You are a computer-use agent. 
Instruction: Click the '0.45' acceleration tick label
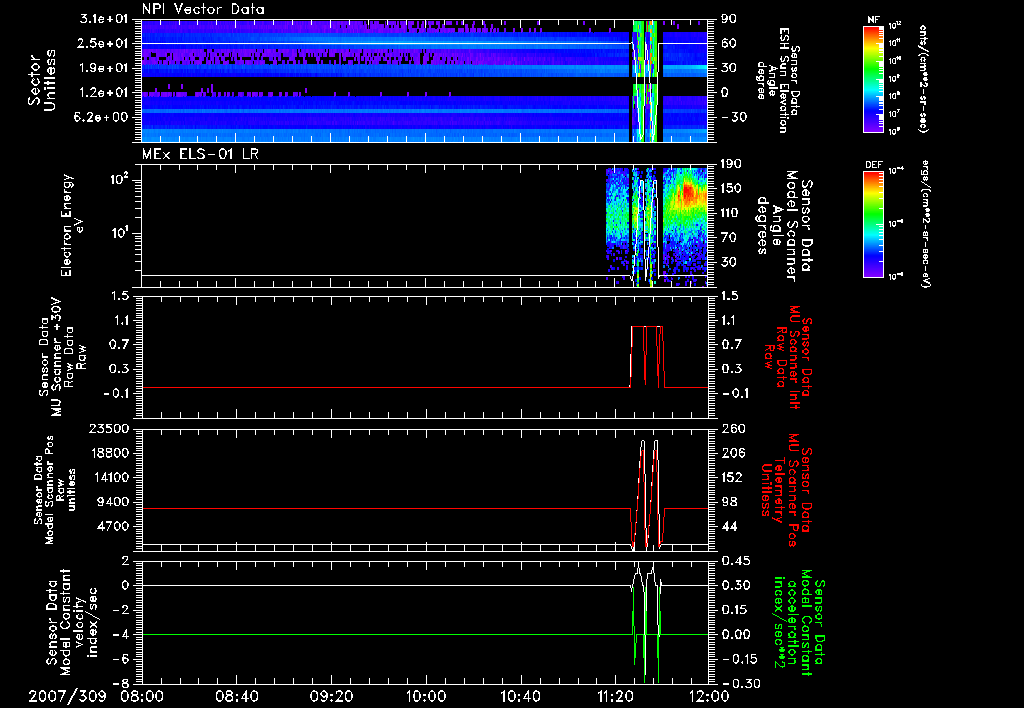[735, 561]
